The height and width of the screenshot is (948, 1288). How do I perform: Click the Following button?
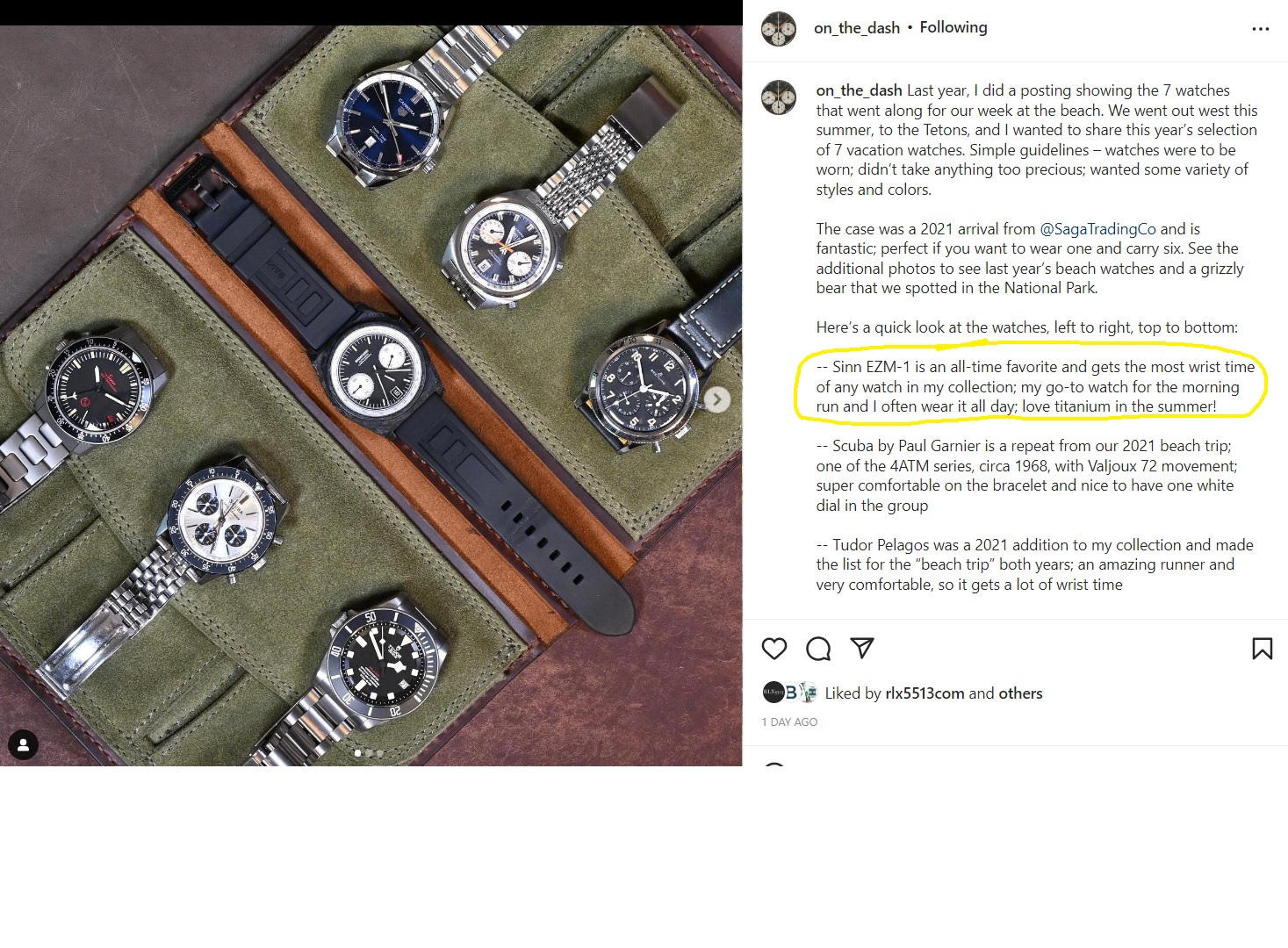point(953,27)
